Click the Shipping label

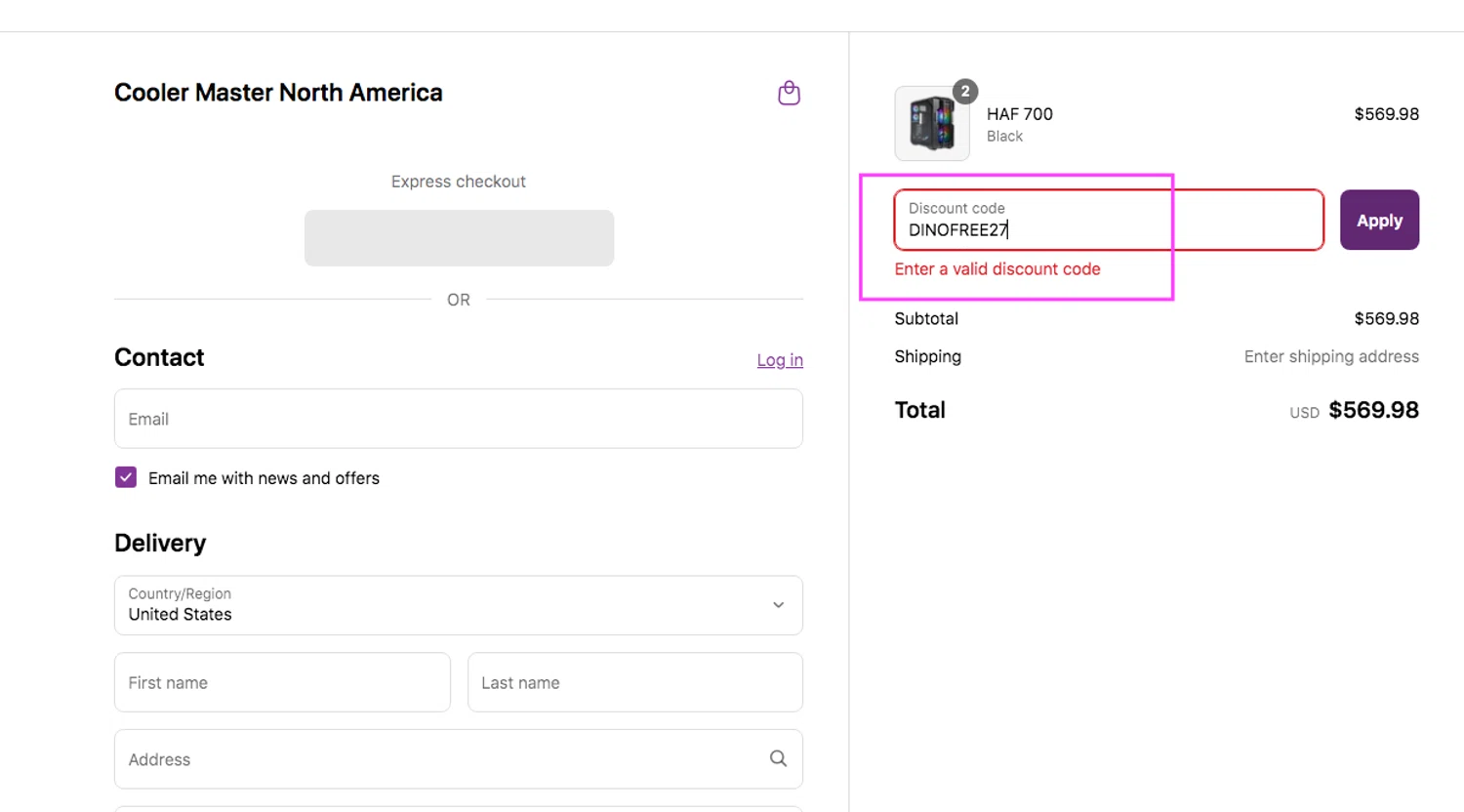coord(927,357)
